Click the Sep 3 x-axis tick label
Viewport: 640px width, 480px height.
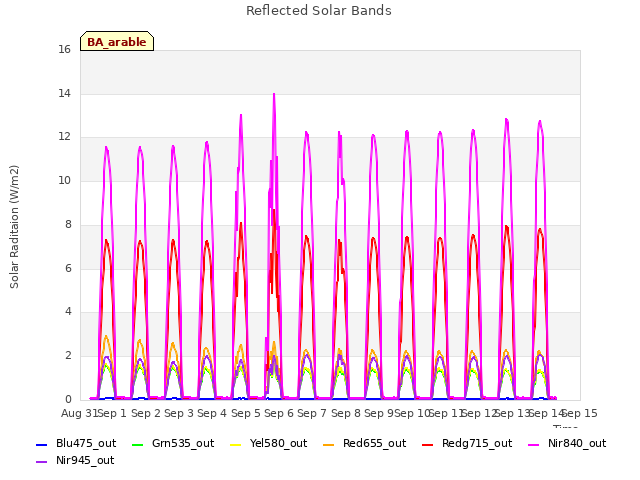point(179,413)
